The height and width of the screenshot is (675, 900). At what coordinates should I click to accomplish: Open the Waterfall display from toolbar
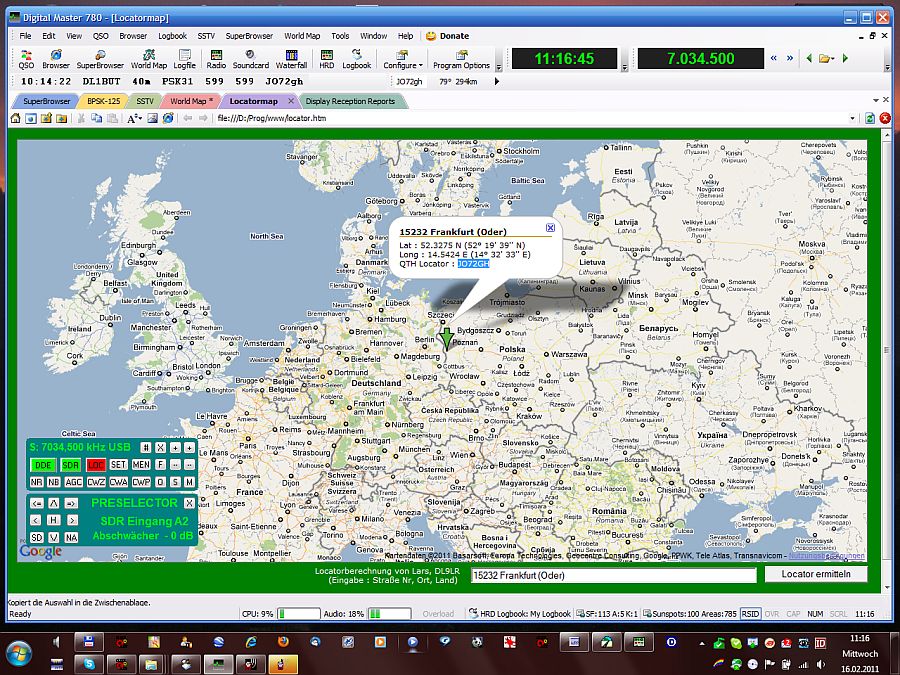291,59
